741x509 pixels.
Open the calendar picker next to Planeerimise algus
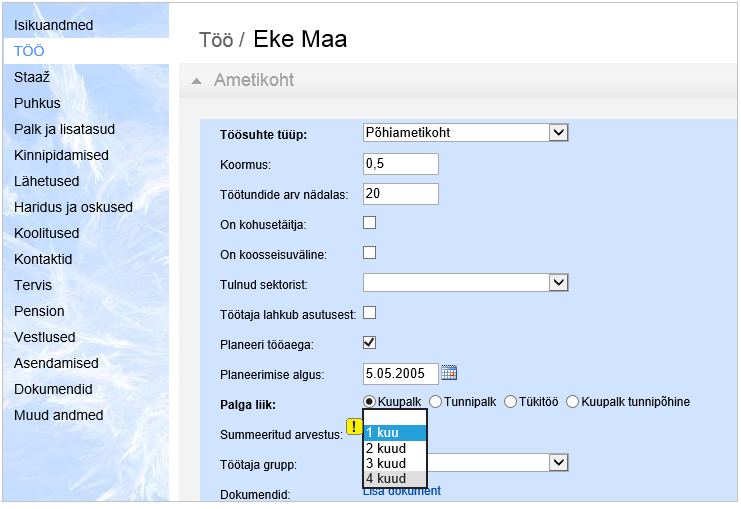pos(449,373)
